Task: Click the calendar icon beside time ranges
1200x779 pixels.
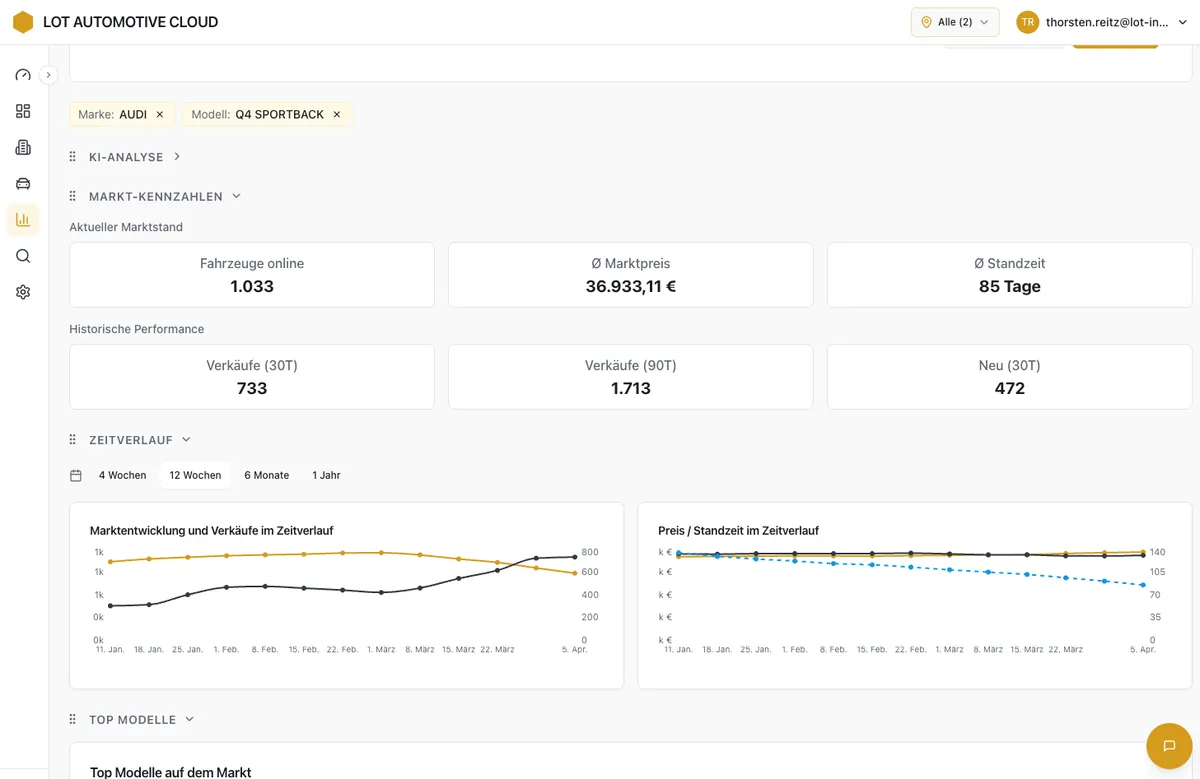Action: [76, 475]
